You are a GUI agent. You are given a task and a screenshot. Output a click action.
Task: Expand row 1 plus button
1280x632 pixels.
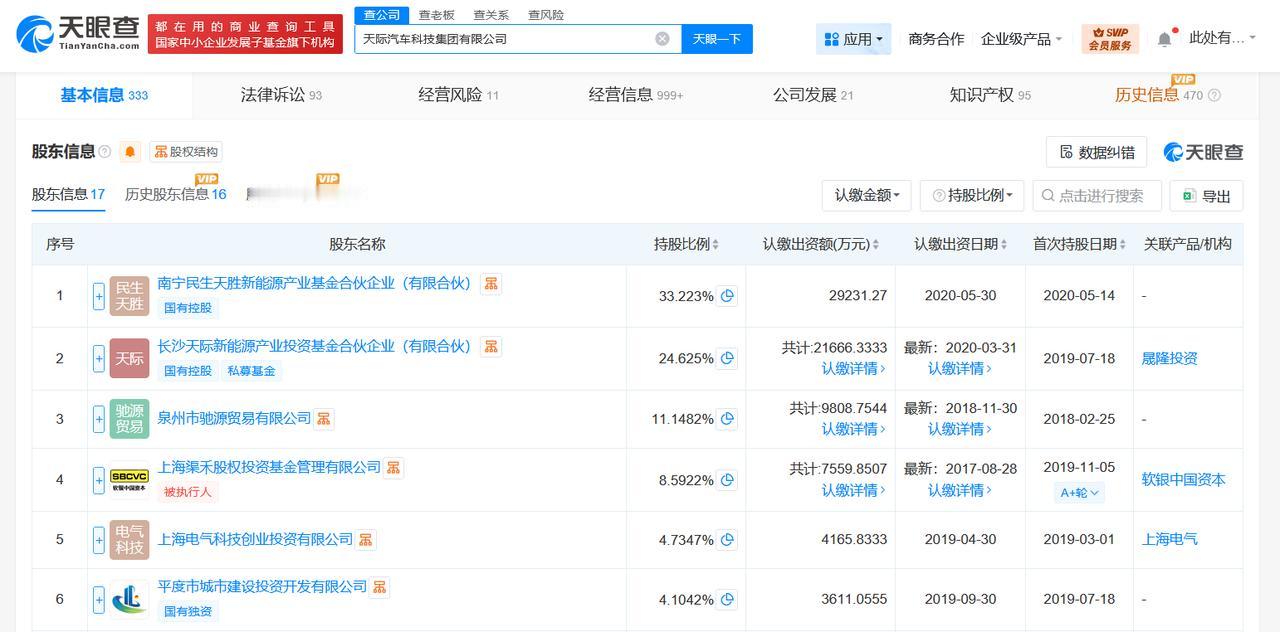tap(99, 296)
